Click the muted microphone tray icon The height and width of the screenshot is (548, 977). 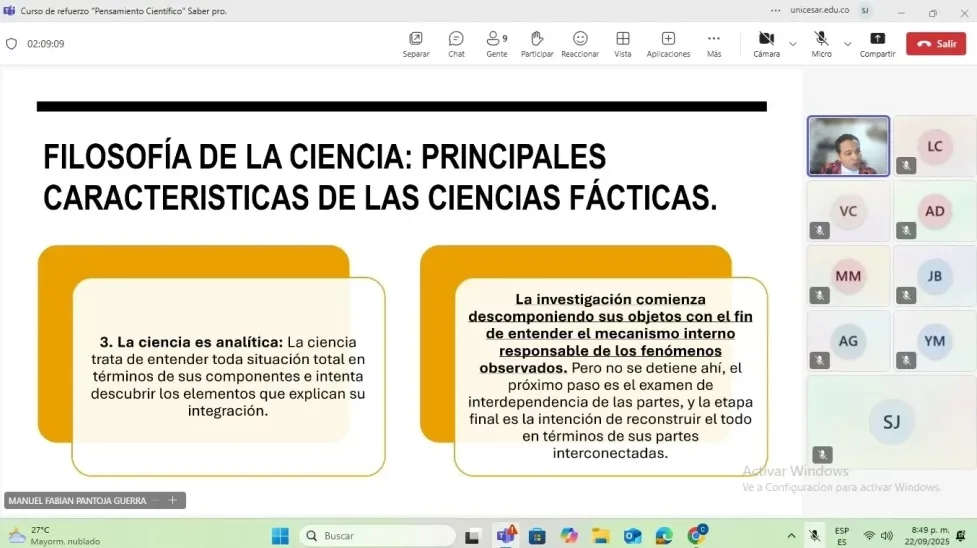pos(814,536)
